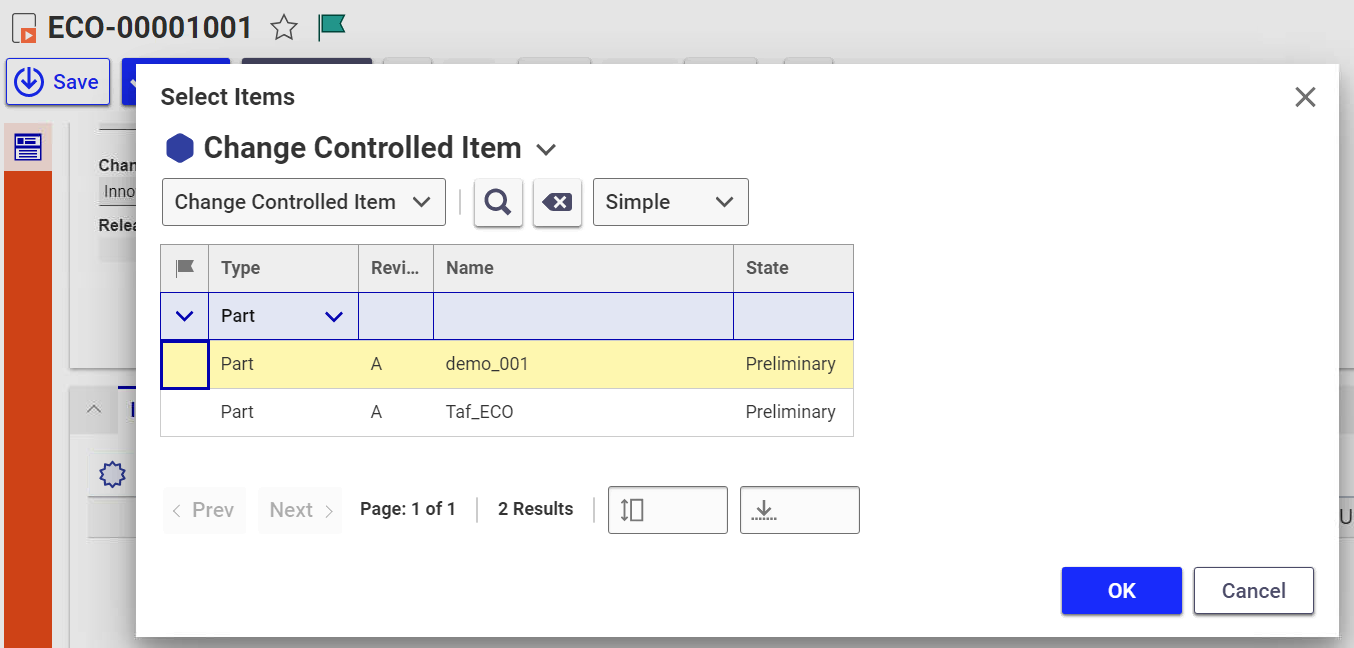Viewport: 1354px width, 648px height.
Task: Click the revision A cell for demo_001
Action: (396, 364)
